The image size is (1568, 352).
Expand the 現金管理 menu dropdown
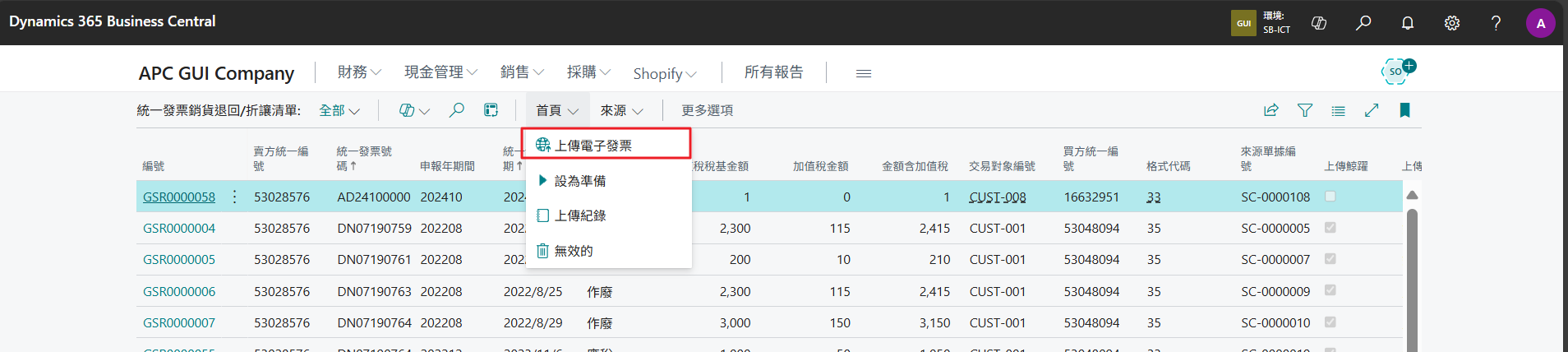coord(440,72)
